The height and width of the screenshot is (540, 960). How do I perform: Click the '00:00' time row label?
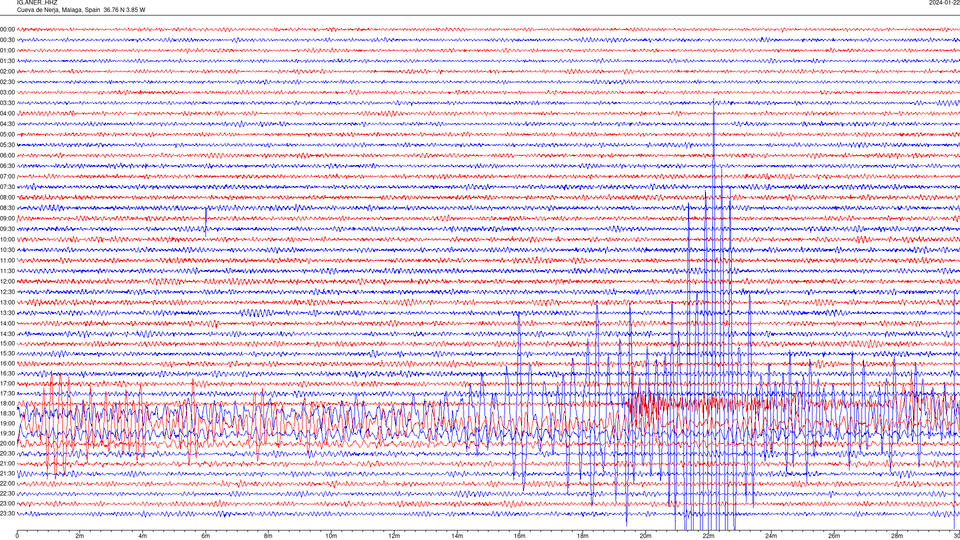tap(7, 29)
